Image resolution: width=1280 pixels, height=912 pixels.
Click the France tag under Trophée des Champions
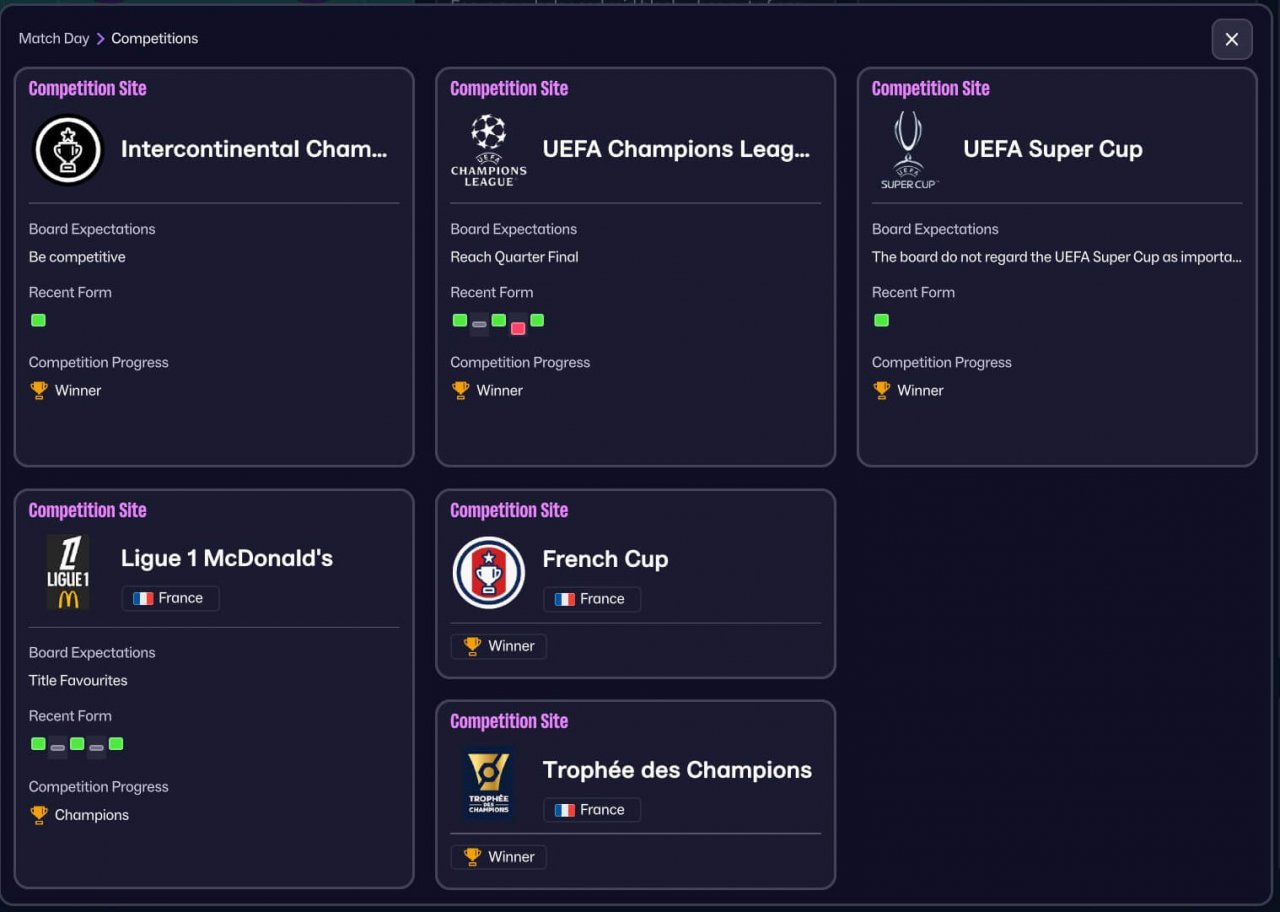coord(592,810)
